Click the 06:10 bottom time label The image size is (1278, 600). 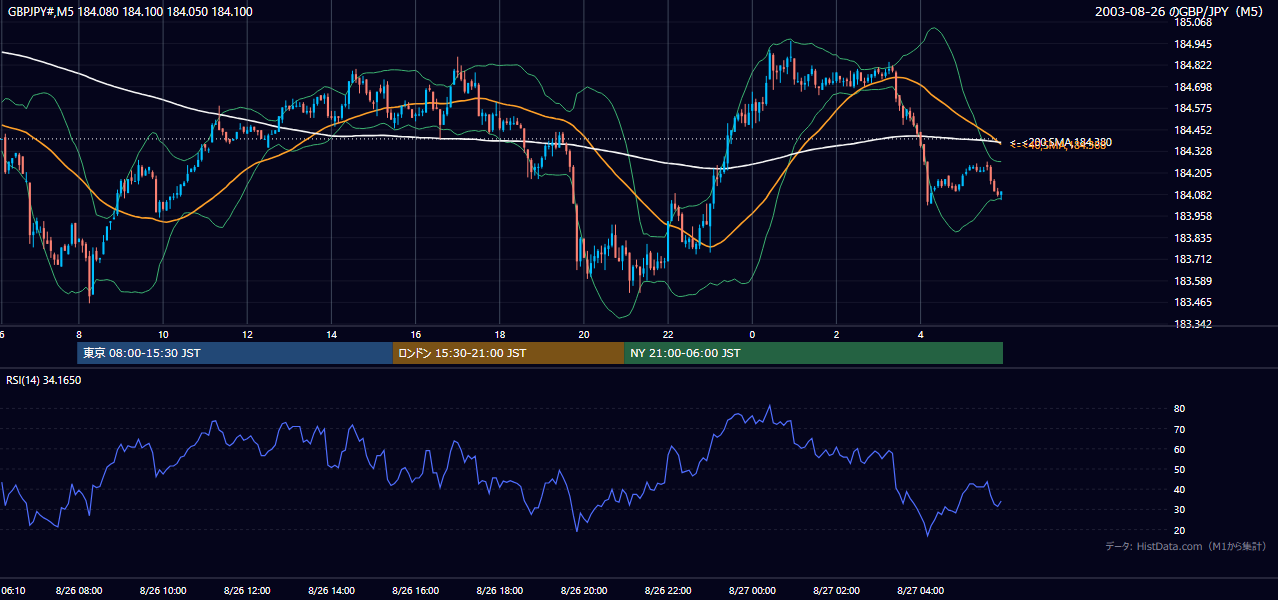(13, 591)
